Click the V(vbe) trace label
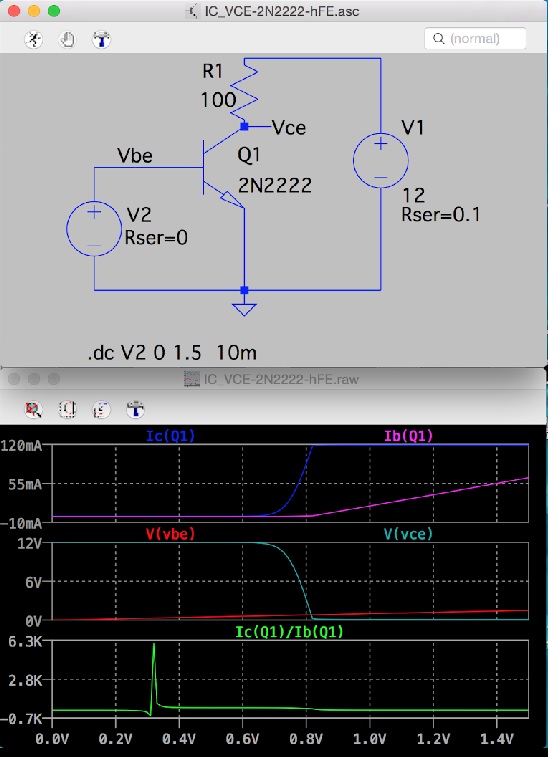Image resolution: width=550 pixels, height=757 pixels. 170,534
